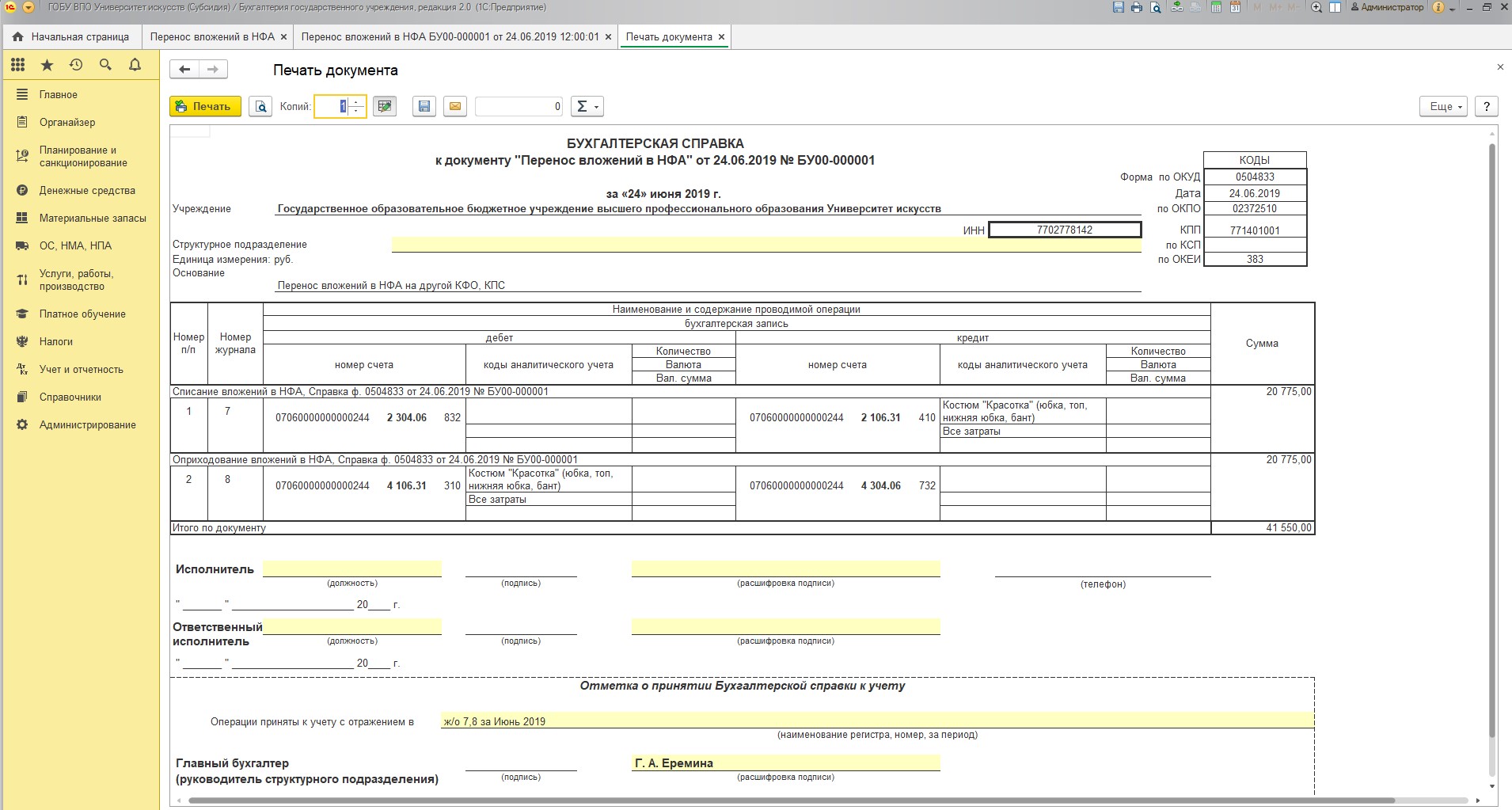Click the Исполнитель должность yellow field

click(352, 569)
